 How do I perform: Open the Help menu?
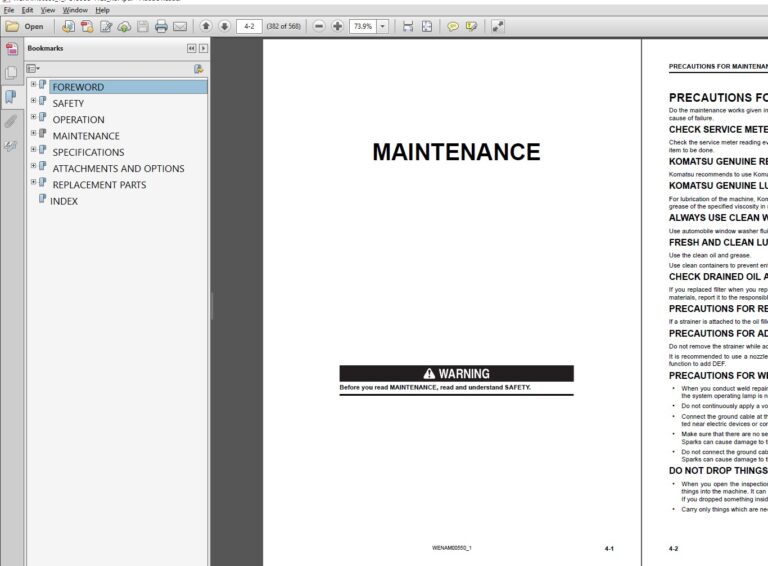102,10
